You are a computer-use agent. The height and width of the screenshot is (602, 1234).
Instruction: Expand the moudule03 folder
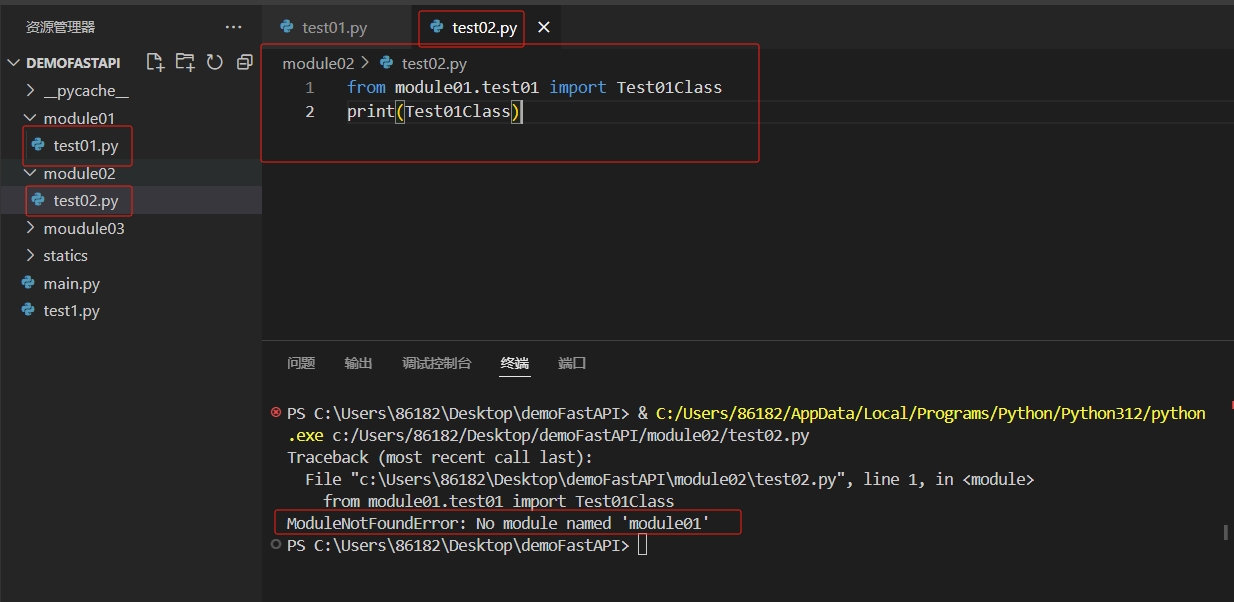[83, 228]
